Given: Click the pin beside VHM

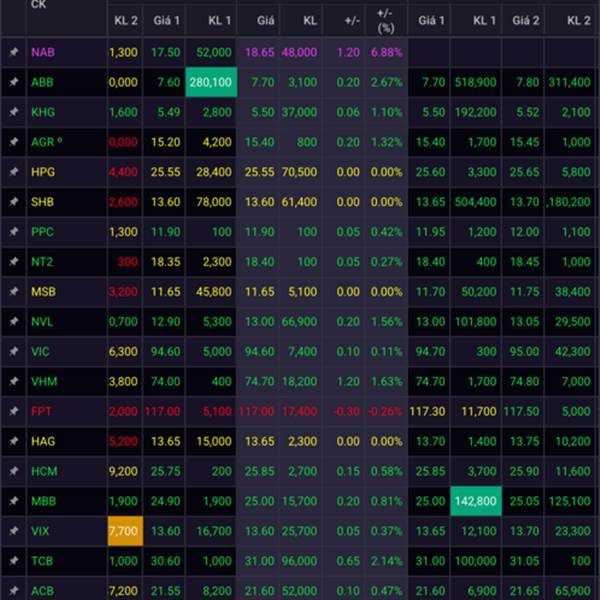Looking at the screenshot, I should (x=14, y=381).
